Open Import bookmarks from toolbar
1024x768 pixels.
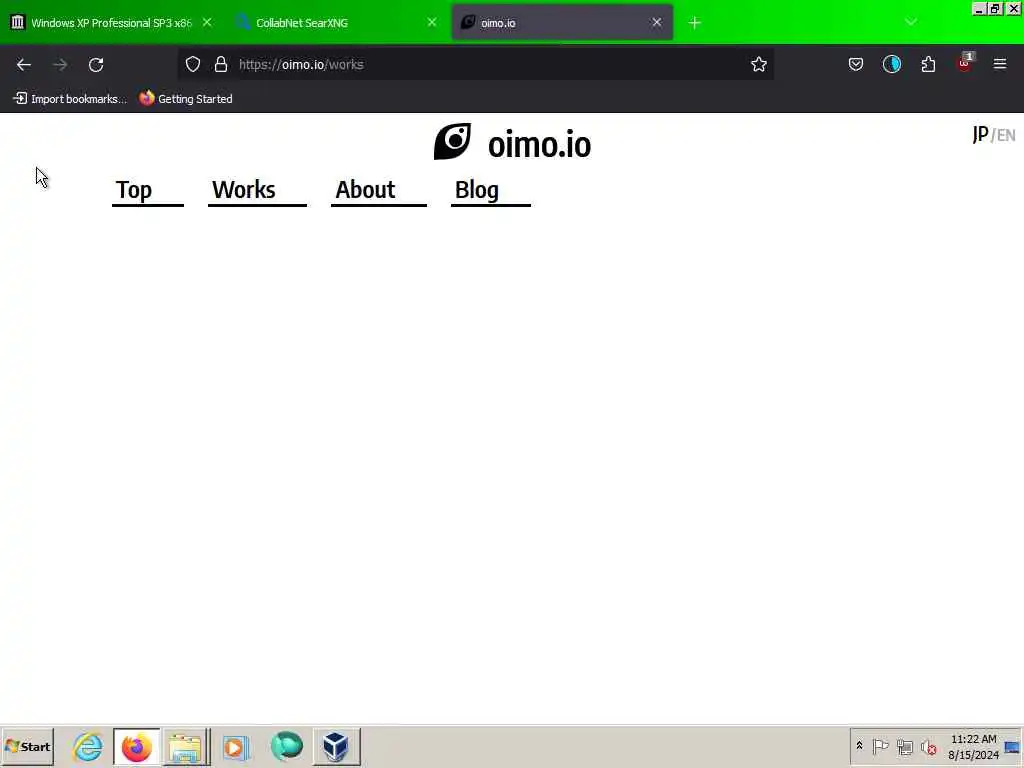coord(70,99)
